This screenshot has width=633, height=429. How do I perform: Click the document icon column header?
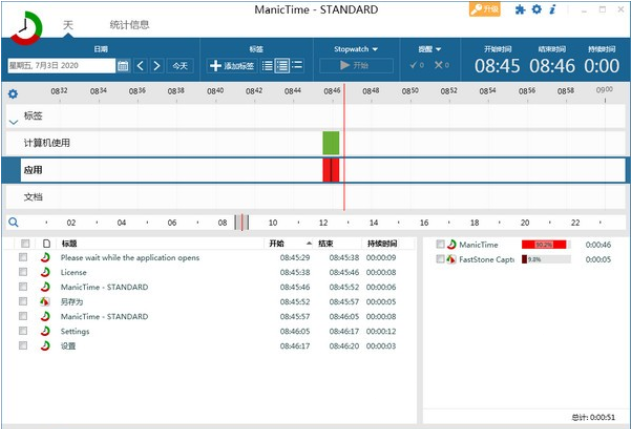[x=46, y=243]
